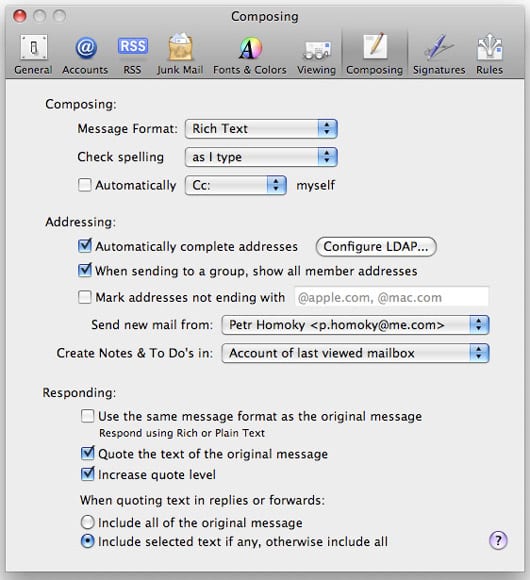Open the Signatures preferences icon

(x=439, y=54)
